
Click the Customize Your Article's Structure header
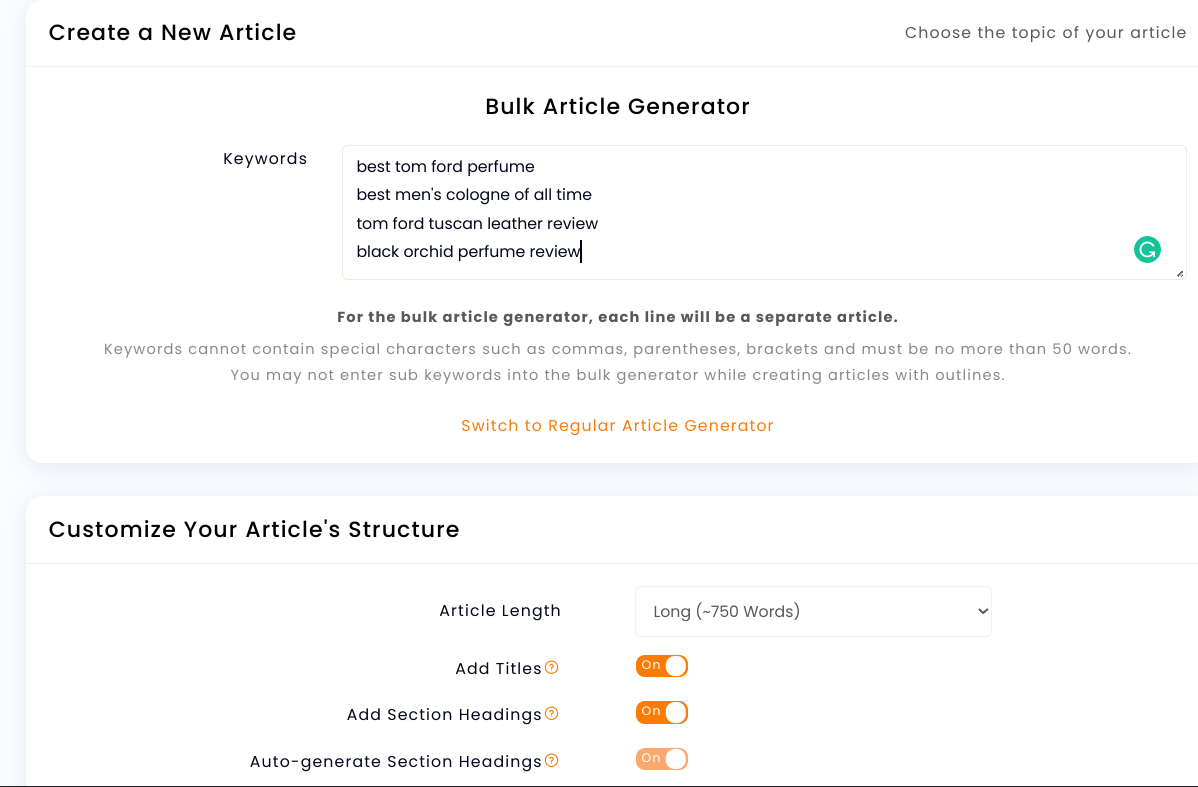(255, 529)
